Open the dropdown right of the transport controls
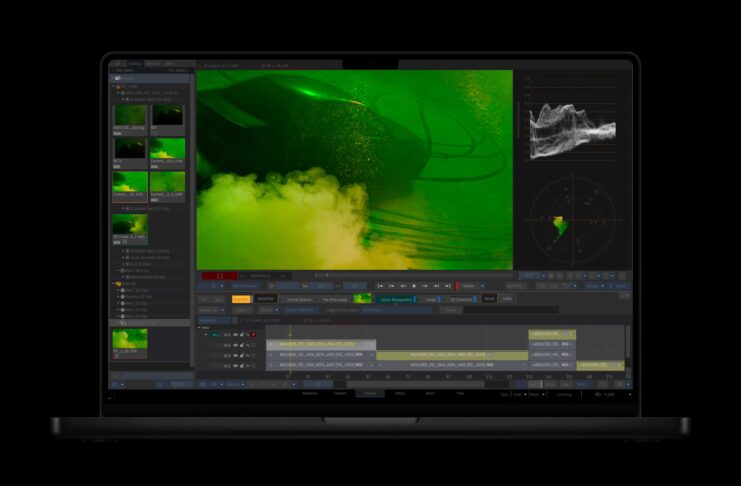 474,286
